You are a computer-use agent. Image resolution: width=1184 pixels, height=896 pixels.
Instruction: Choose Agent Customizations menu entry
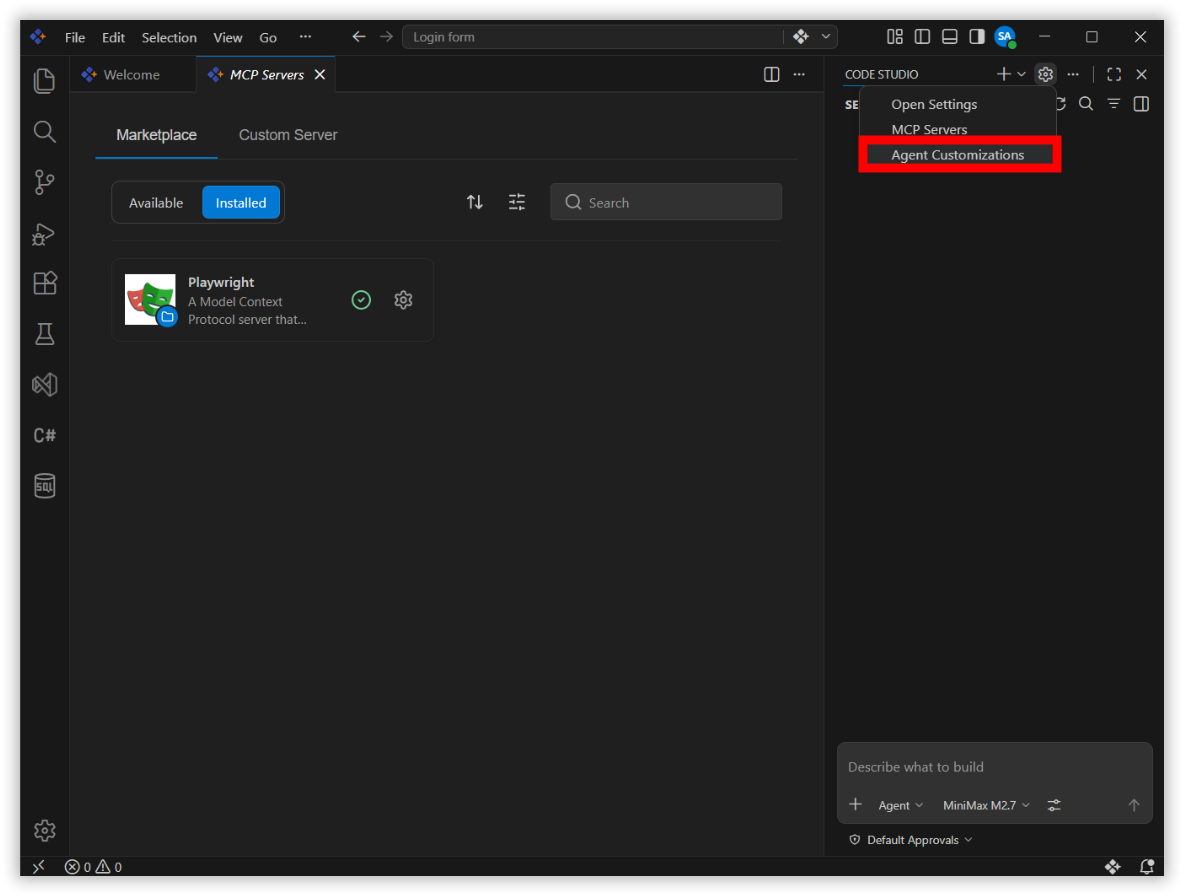[x=959, y=155]
